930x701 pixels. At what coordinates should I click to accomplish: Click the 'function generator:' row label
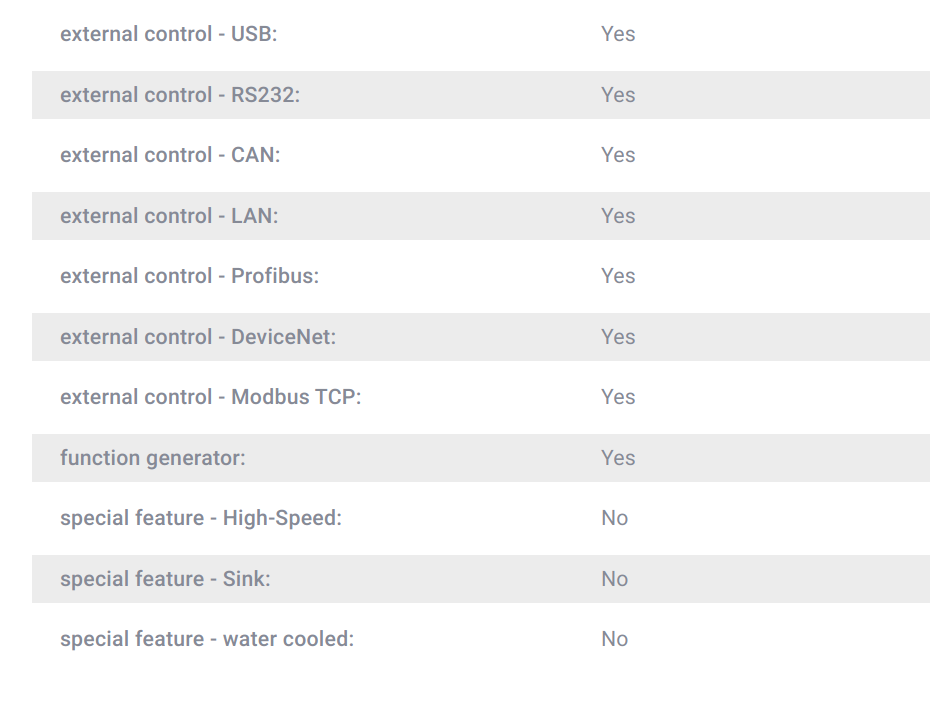click(x=152, y=458)
